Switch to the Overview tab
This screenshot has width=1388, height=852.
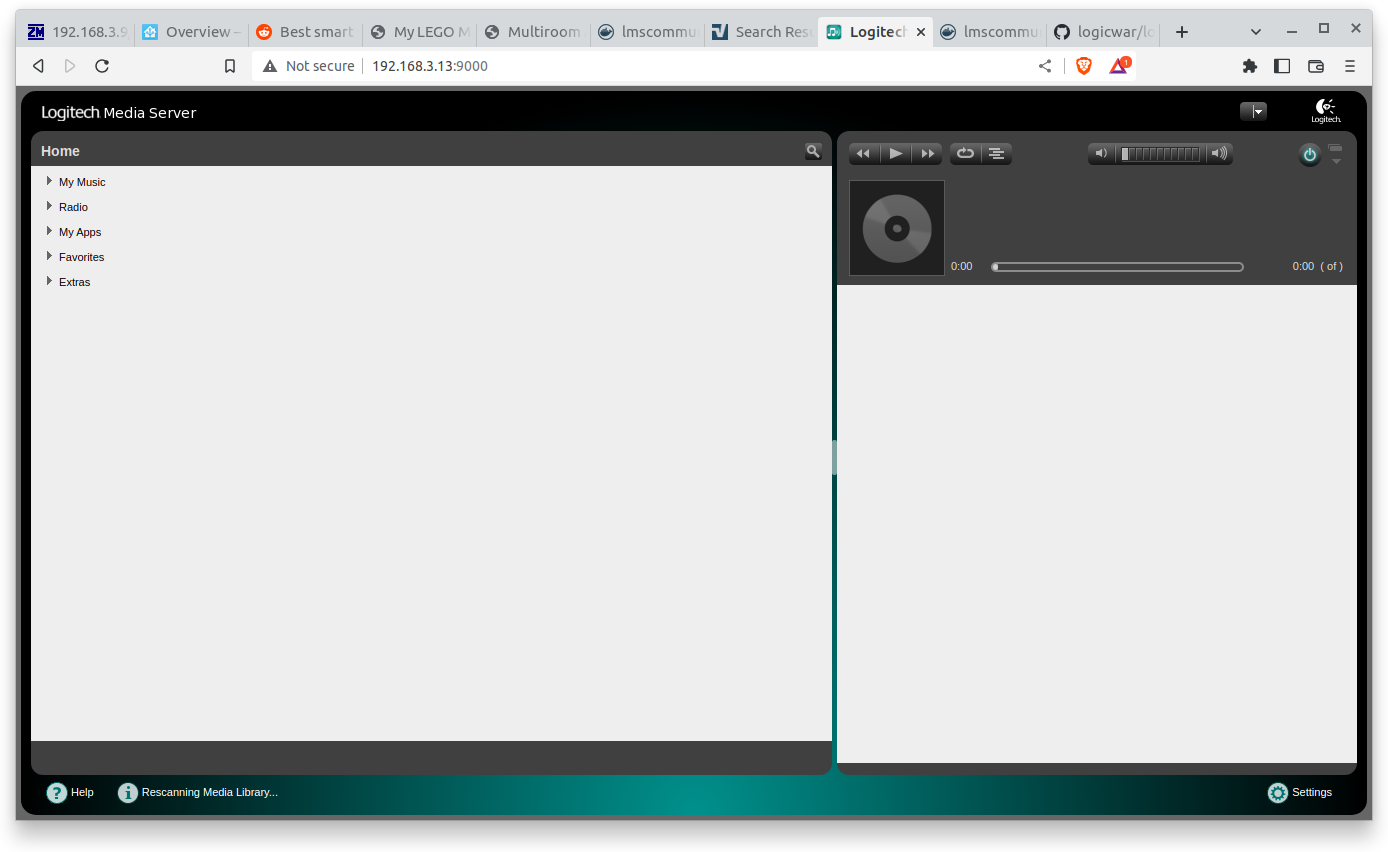click(191, 32)
